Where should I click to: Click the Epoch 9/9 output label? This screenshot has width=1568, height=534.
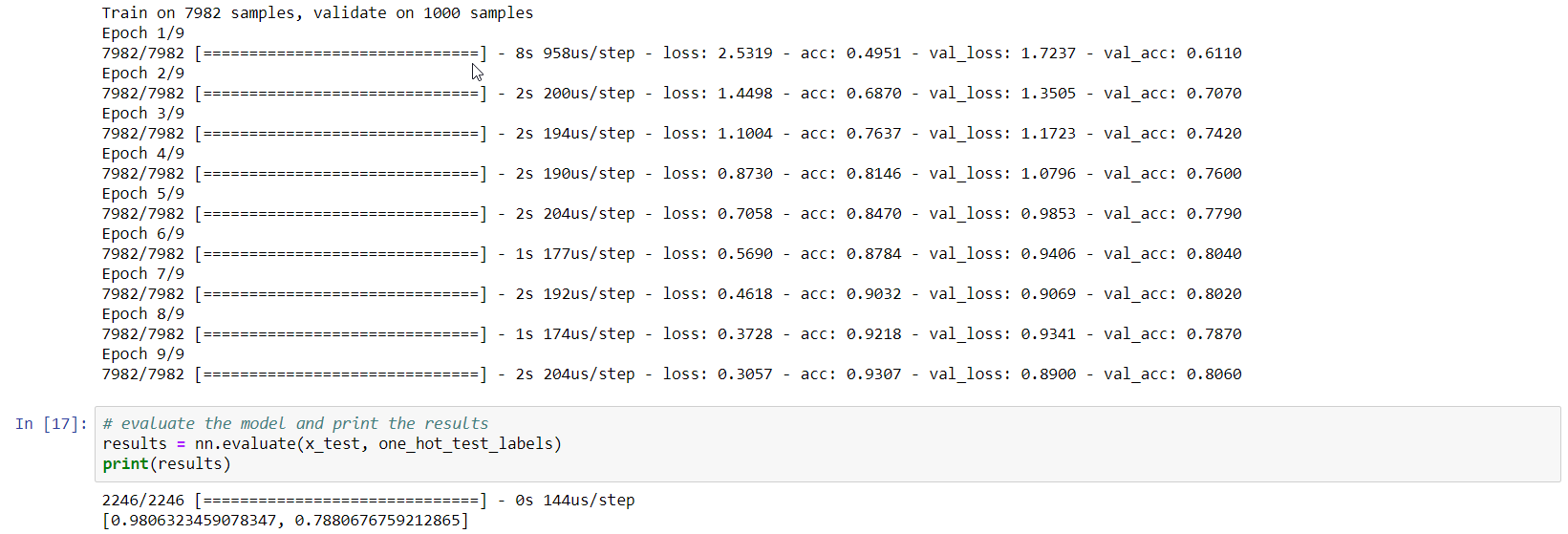[x=143, y=354]
